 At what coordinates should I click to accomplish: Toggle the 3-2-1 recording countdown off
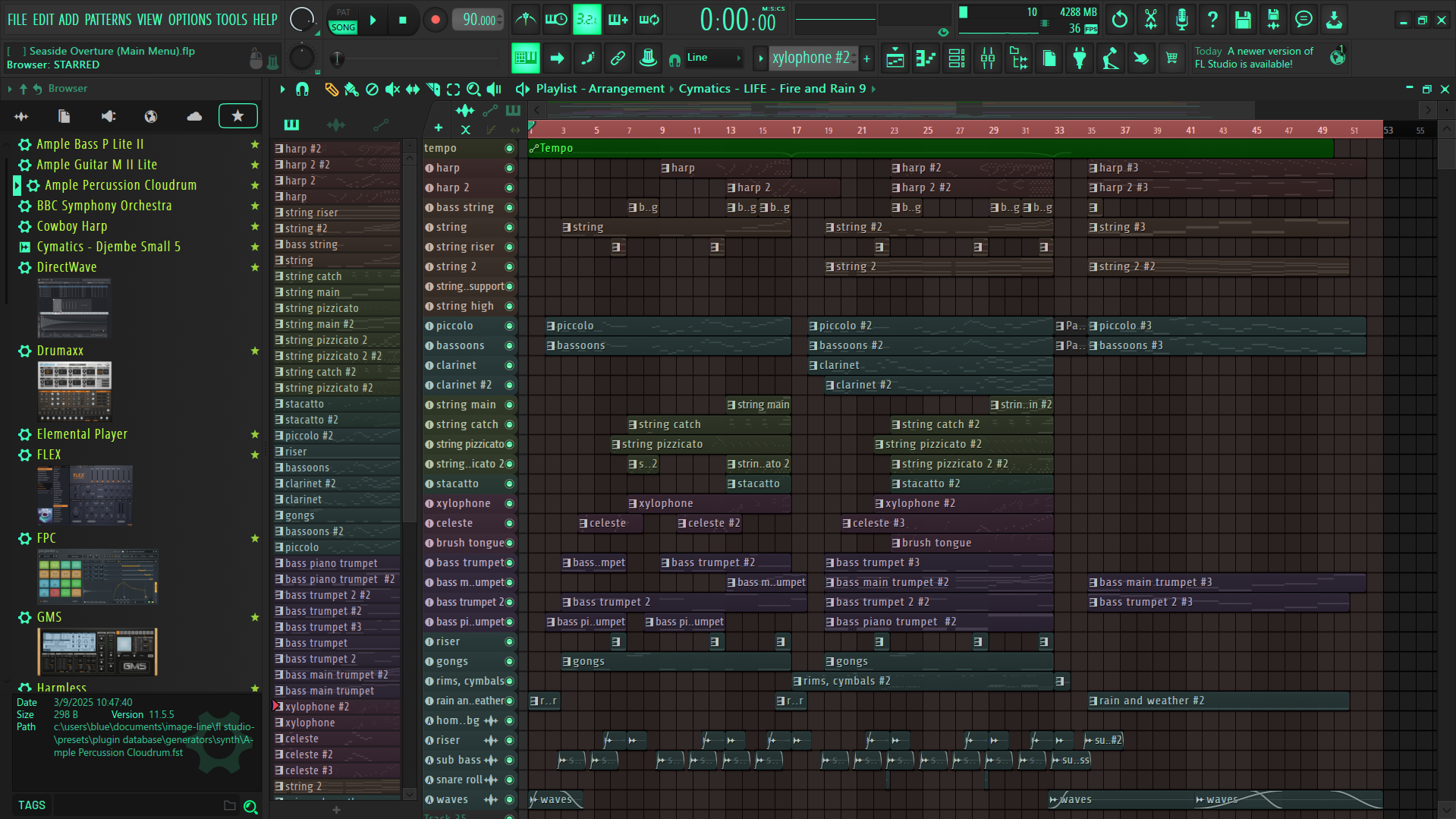pyautogui.click(x=586, y=19)
